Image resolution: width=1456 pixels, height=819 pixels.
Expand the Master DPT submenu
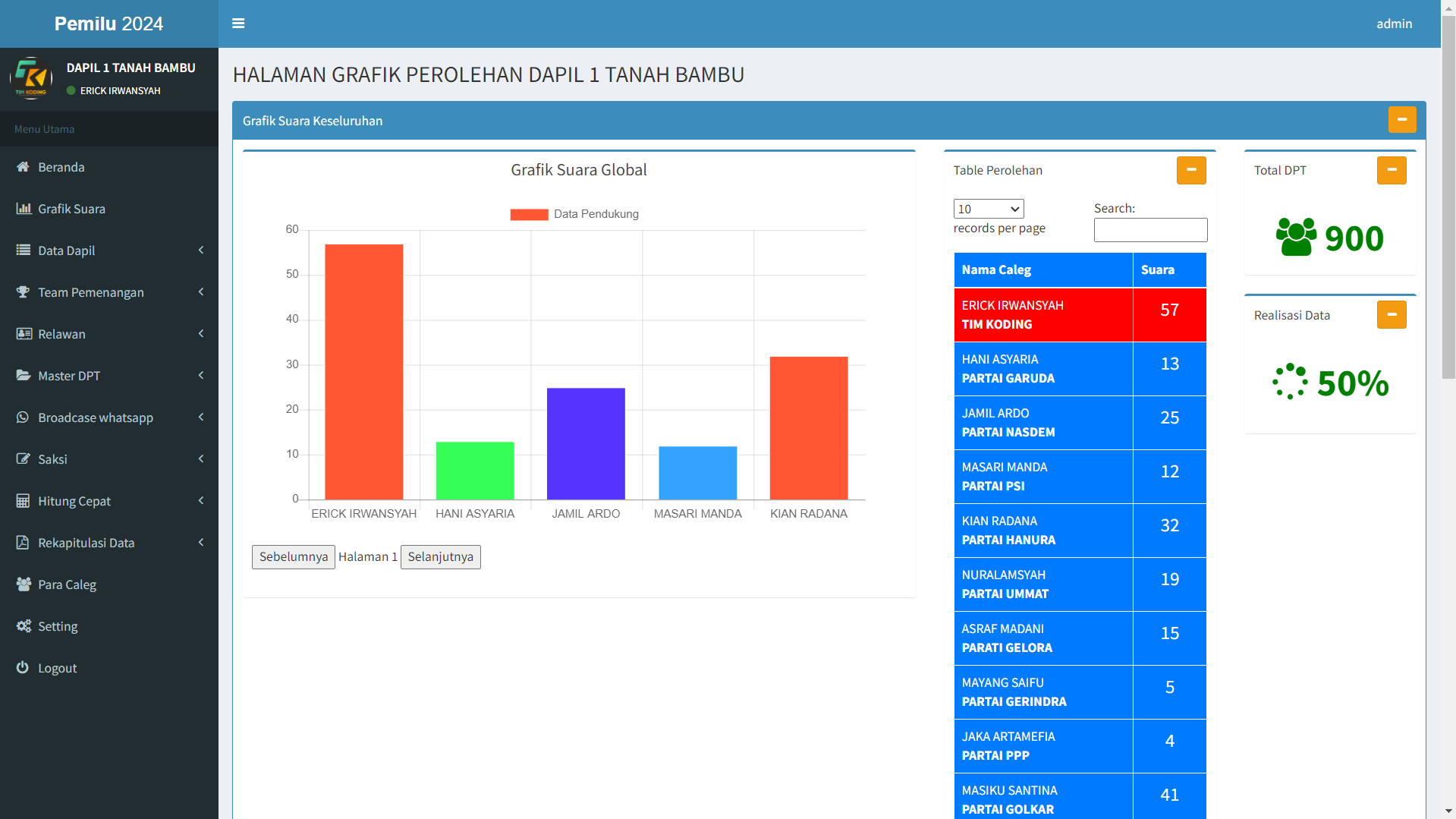pyautogui.click(x=200, y=376)
